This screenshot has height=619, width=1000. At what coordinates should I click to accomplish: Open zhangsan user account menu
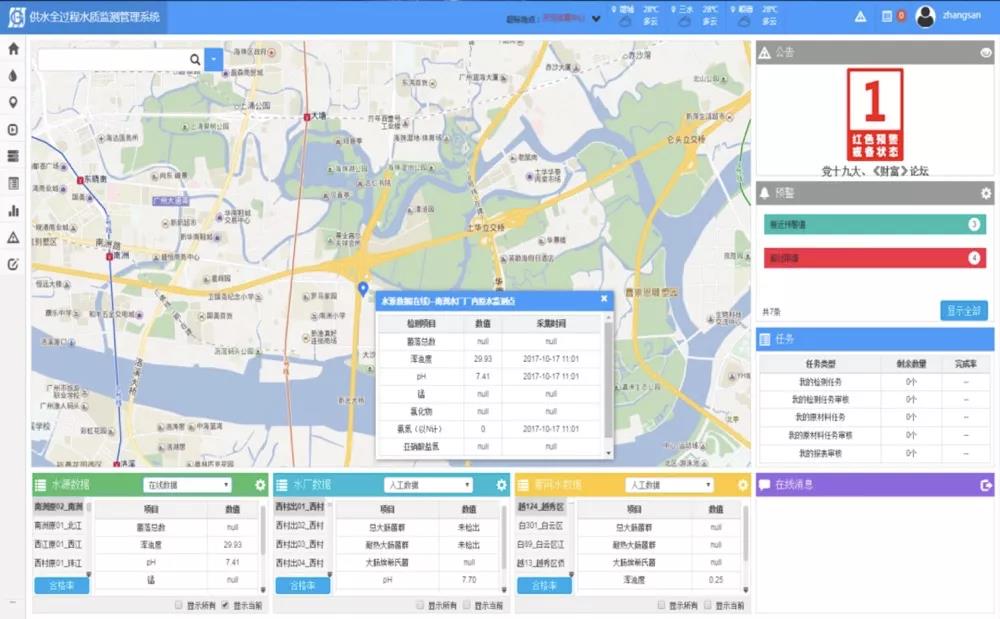pos(943,16)
